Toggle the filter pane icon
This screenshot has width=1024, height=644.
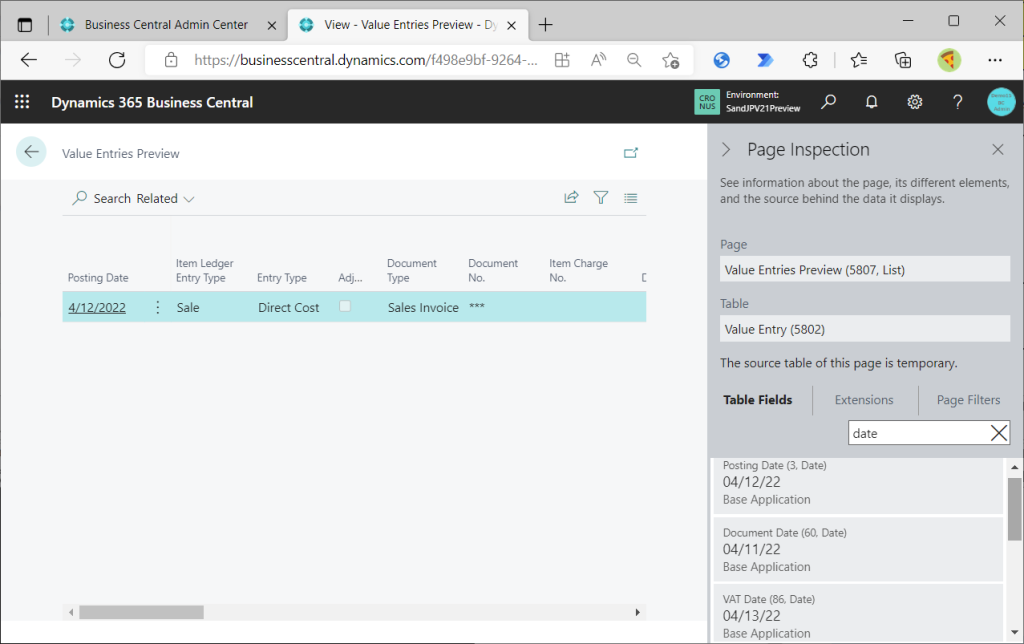click(x=601, y=197)
